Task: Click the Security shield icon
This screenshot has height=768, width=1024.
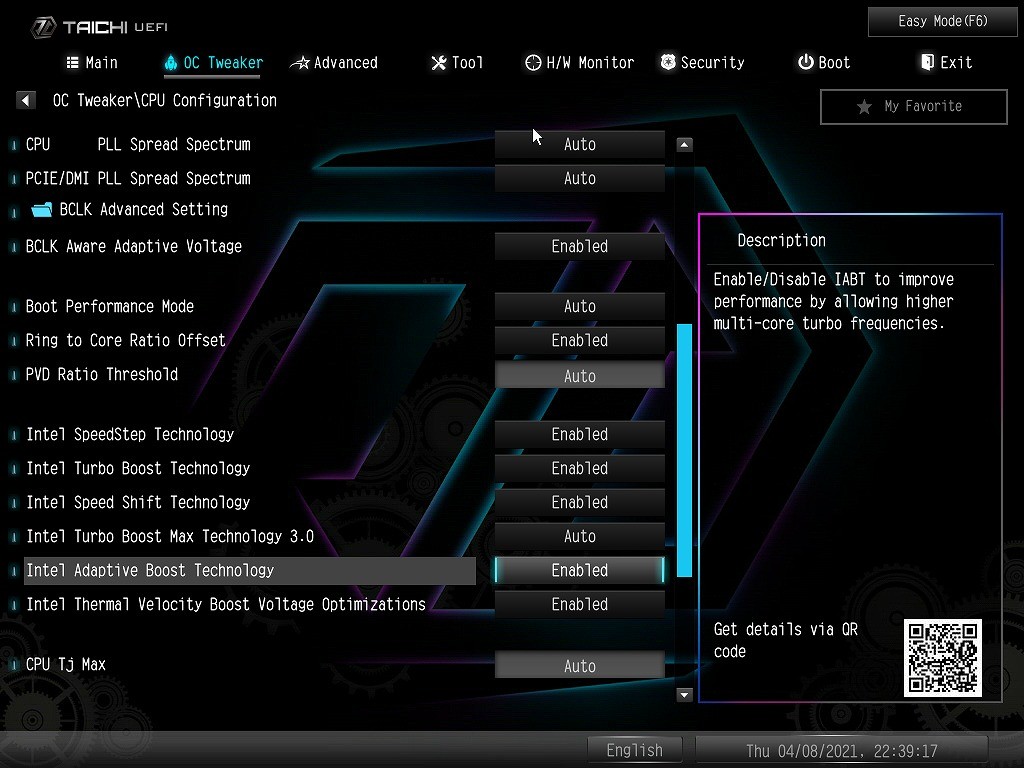Action: coord(668,63)
